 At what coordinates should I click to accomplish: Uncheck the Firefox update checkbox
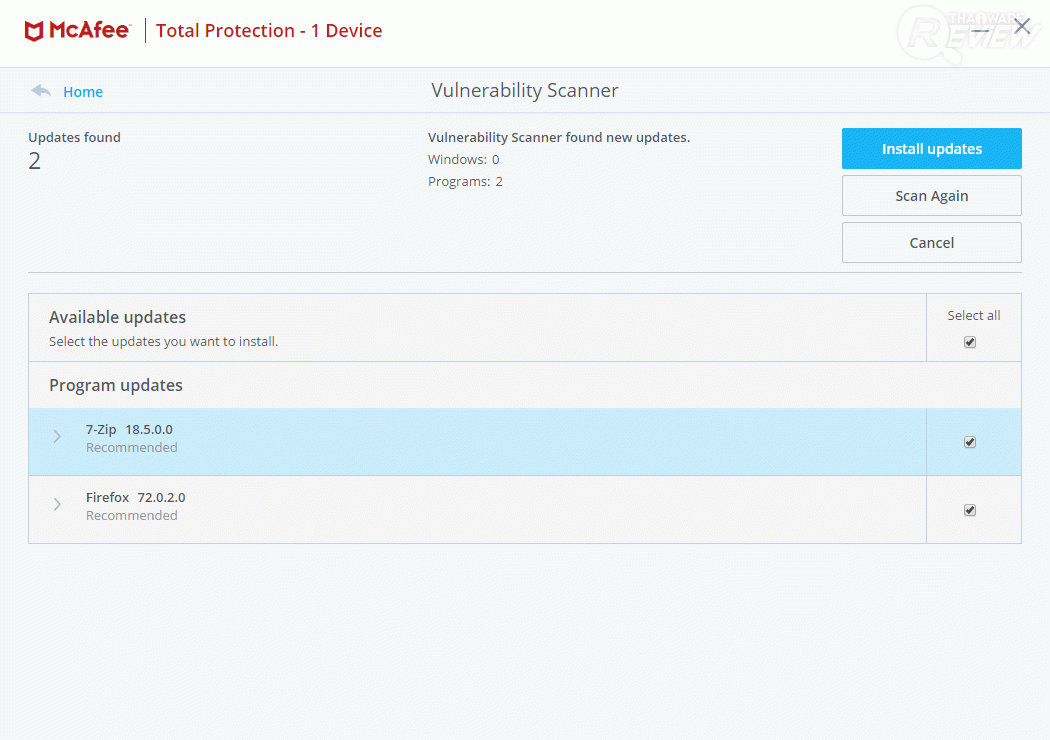pos(969,510)
